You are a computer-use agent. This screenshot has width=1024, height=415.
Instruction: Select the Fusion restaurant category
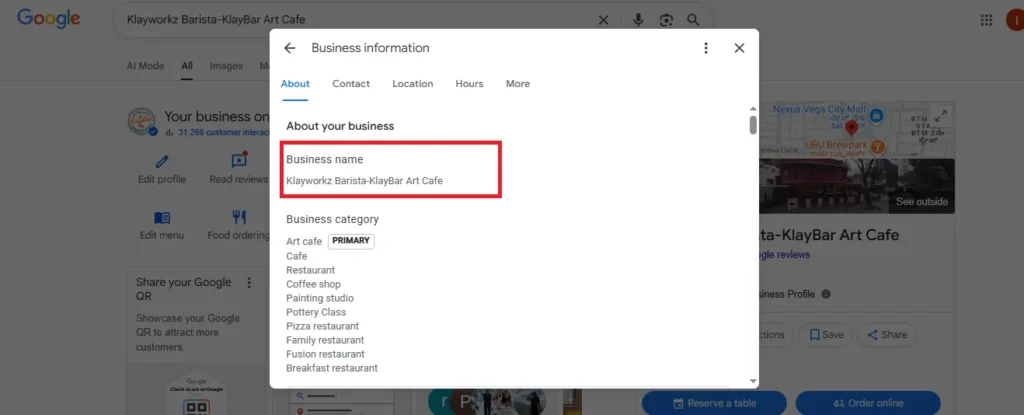coord(325,354)
